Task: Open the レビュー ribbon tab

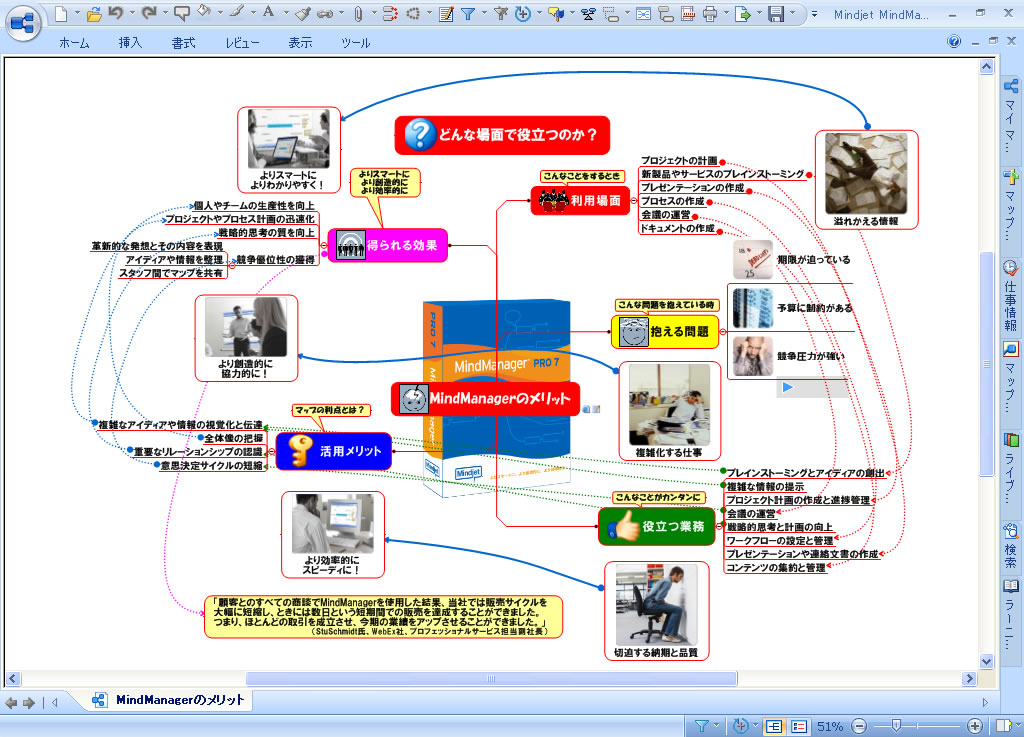Action: (242, 43)
